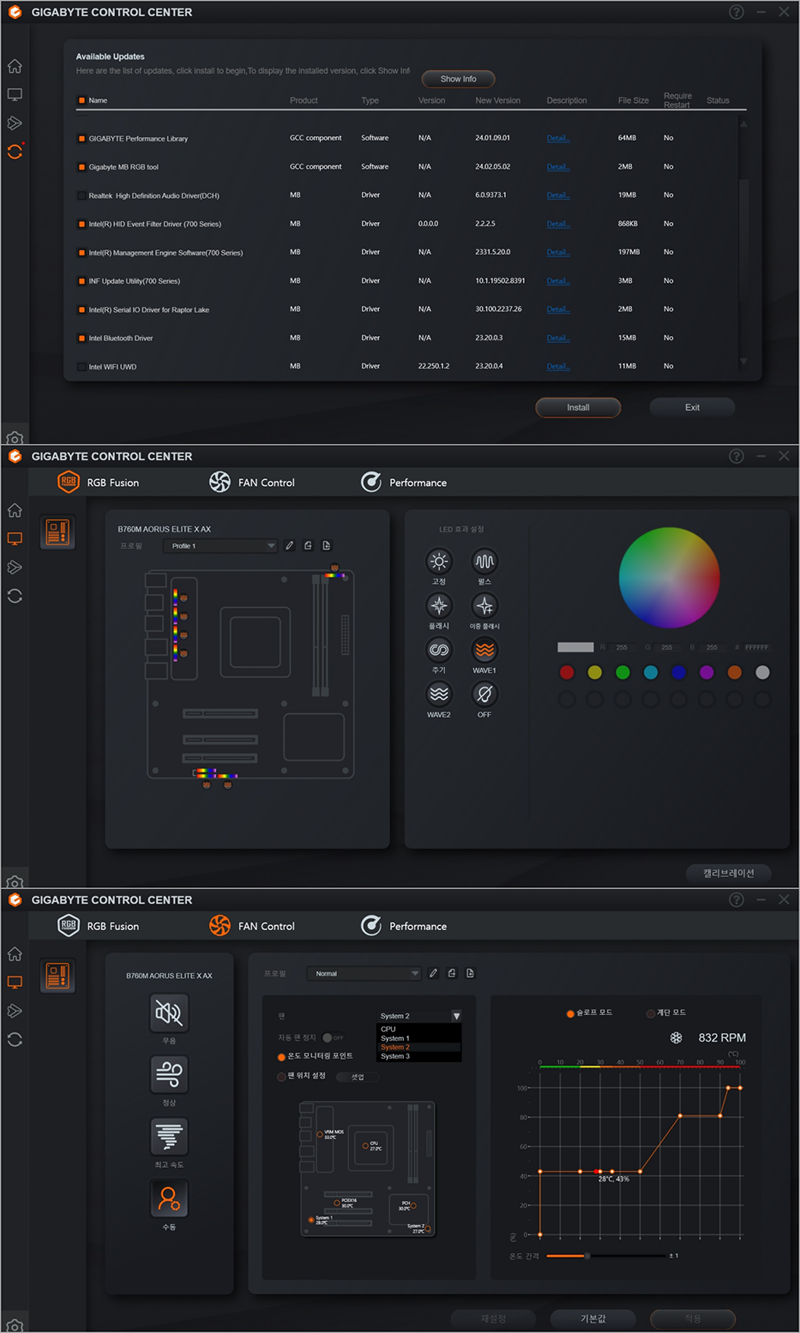Viewport: 800px width, 1333px height.
Task: Open Detail link for Gigabyte MB RGB tool
Action: pyautogui.click(x=558, y=167)
